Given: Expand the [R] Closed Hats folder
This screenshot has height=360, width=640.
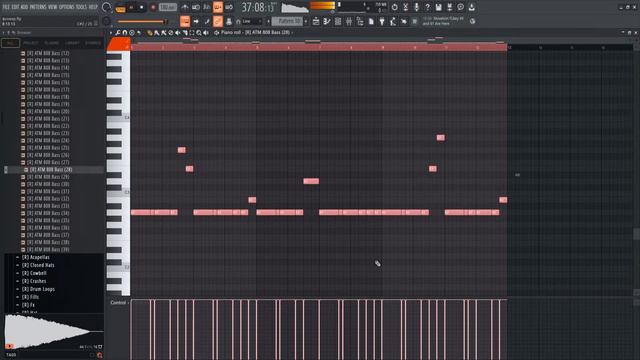Looking at the screenshot, I should coord(38,265).
